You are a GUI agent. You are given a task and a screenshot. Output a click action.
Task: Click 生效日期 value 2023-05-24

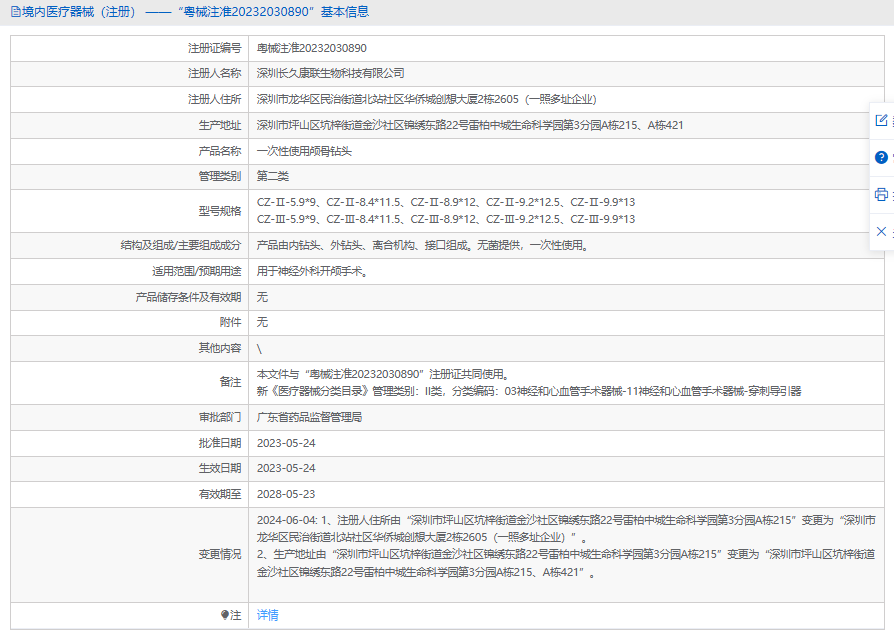point(286,468)
